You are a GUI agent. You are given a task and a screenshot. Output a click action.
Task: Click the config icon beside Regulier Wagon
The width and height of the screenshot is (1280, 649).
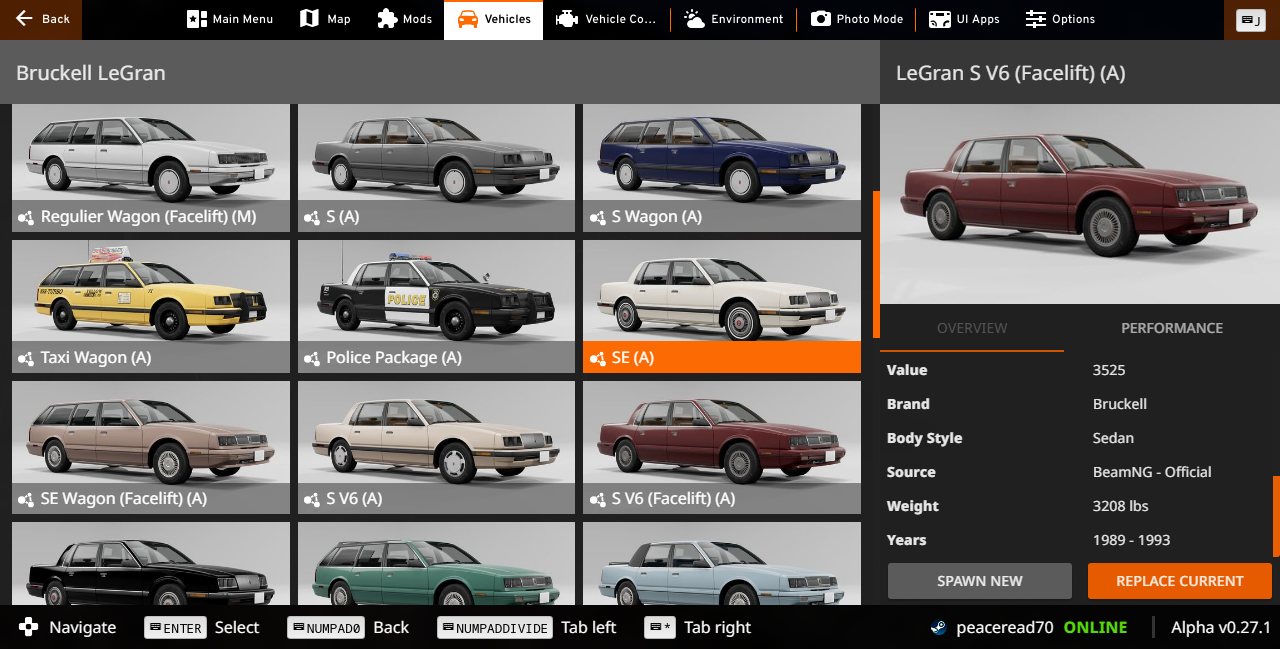pyautogui.click(x=26, y=217)
